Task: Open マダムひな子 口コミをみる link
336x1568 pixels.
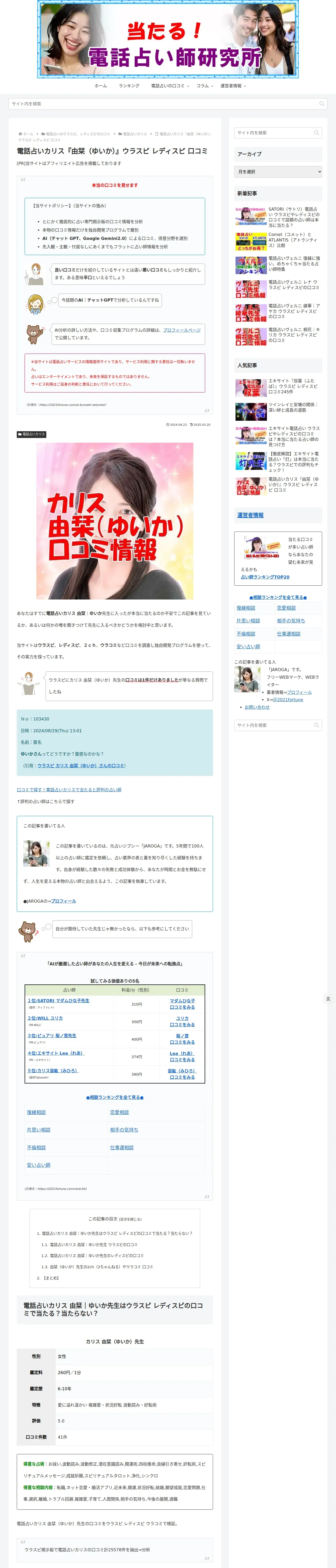Action: 182,1004
